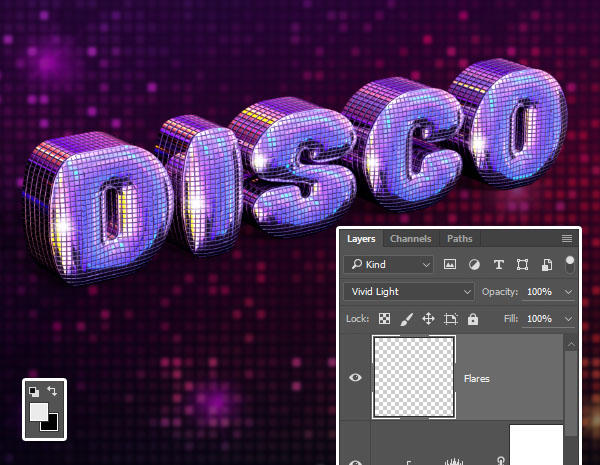600x465 pixels.
Task: Filter layers by type (T) icon
Action: coord(498,264)
